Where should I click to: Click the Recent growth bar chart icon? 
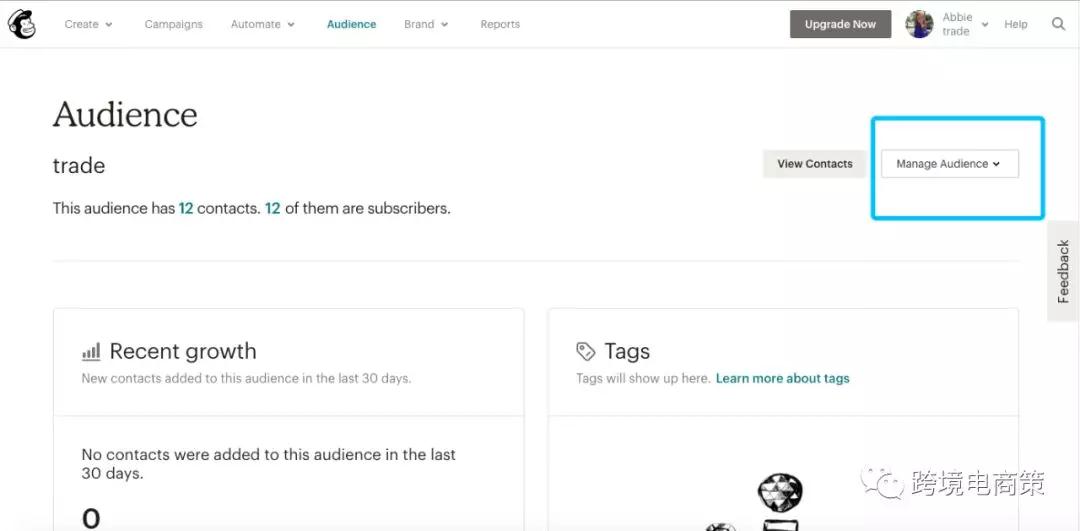pyautogui.click(x=91, y=352)
